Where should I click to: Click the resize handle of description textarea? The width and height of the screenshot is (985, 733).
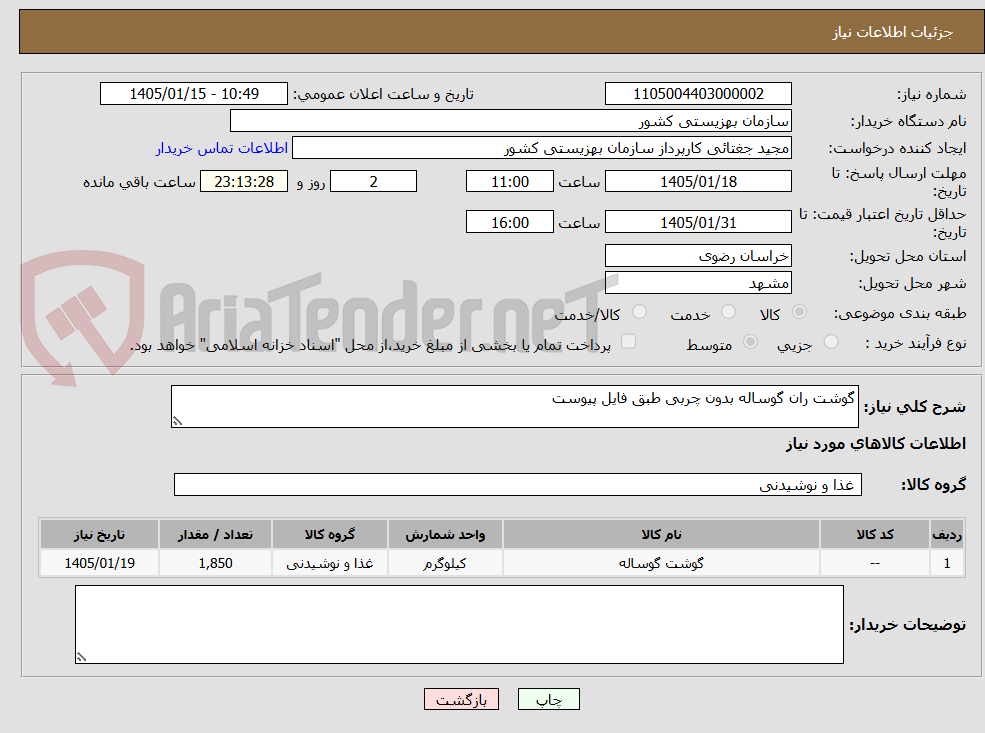tap(177, 421)
